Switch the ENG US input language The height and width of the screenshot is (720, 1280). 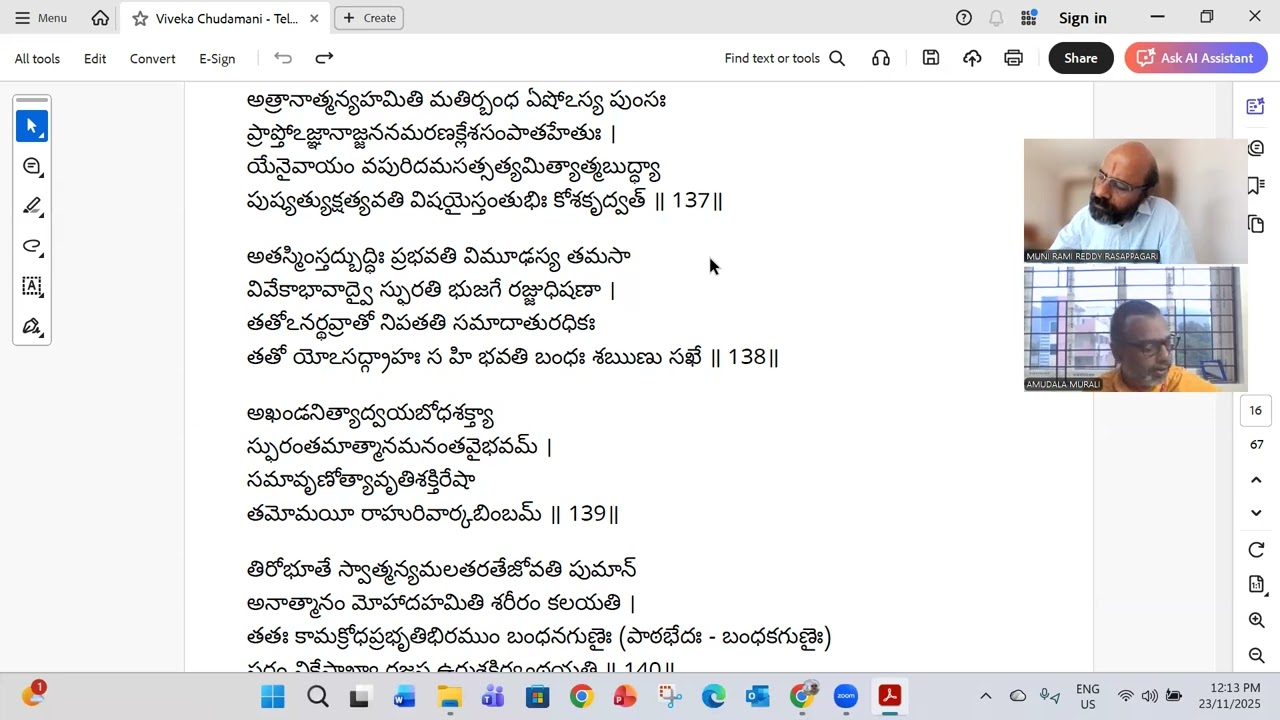tap(1087, 696)
